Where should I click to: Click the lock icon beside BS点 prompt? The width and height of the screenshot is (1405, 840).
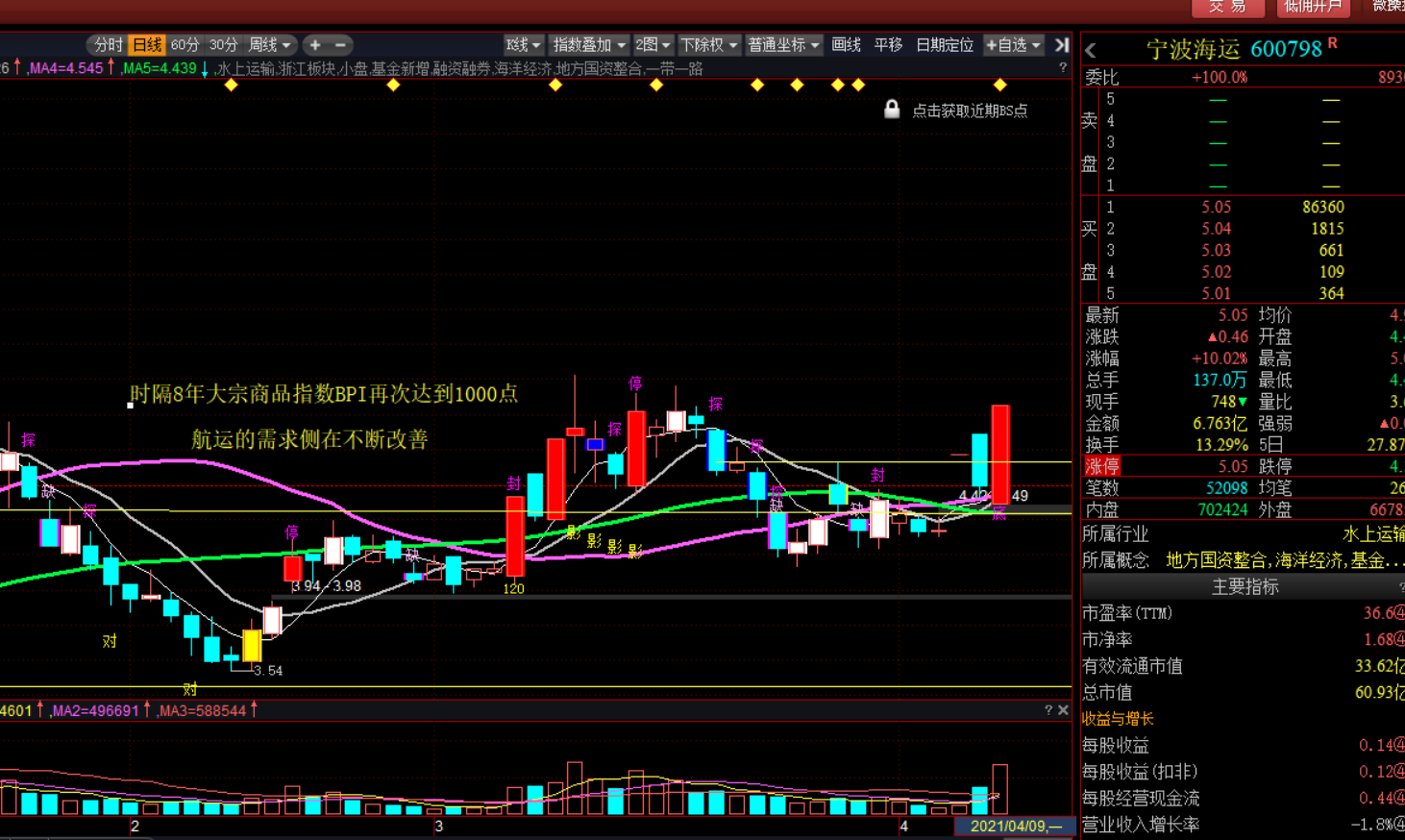click(x=892, y=110)
